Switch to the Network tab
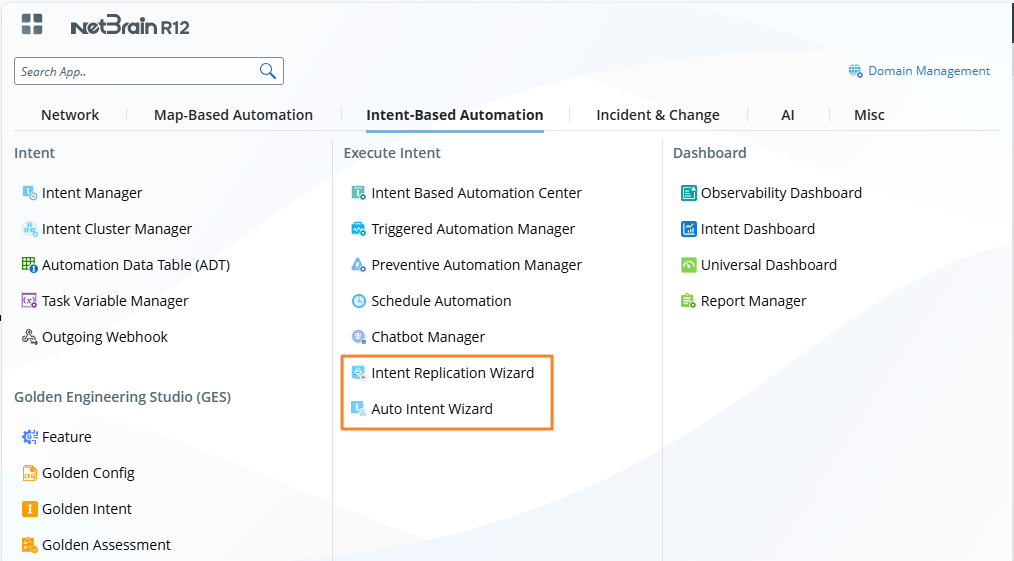This screenshot has height=561, width=1014. [70, 115]
